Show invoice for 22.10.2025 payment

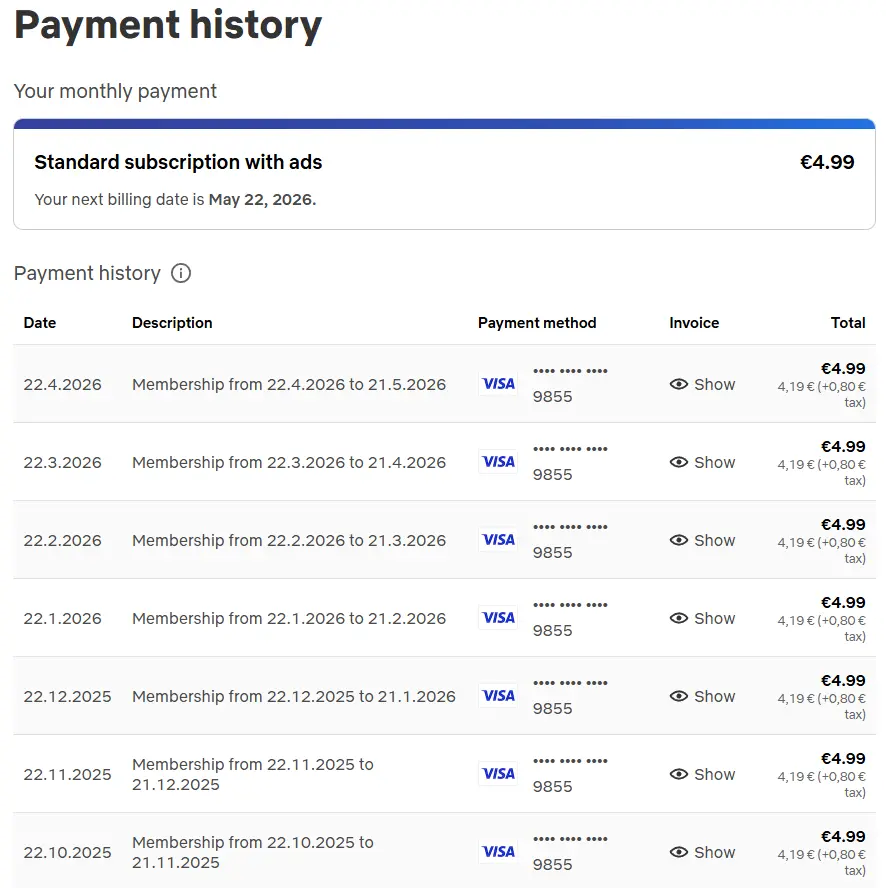point(702,853)
